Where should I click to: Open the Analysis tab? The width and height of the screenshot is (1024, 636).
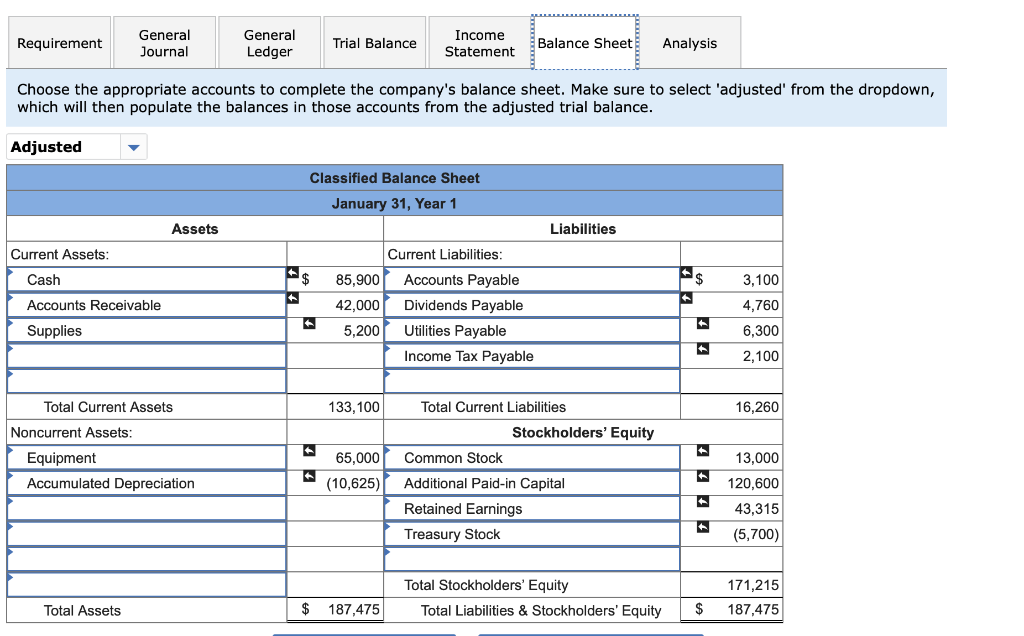click(689, 42)
